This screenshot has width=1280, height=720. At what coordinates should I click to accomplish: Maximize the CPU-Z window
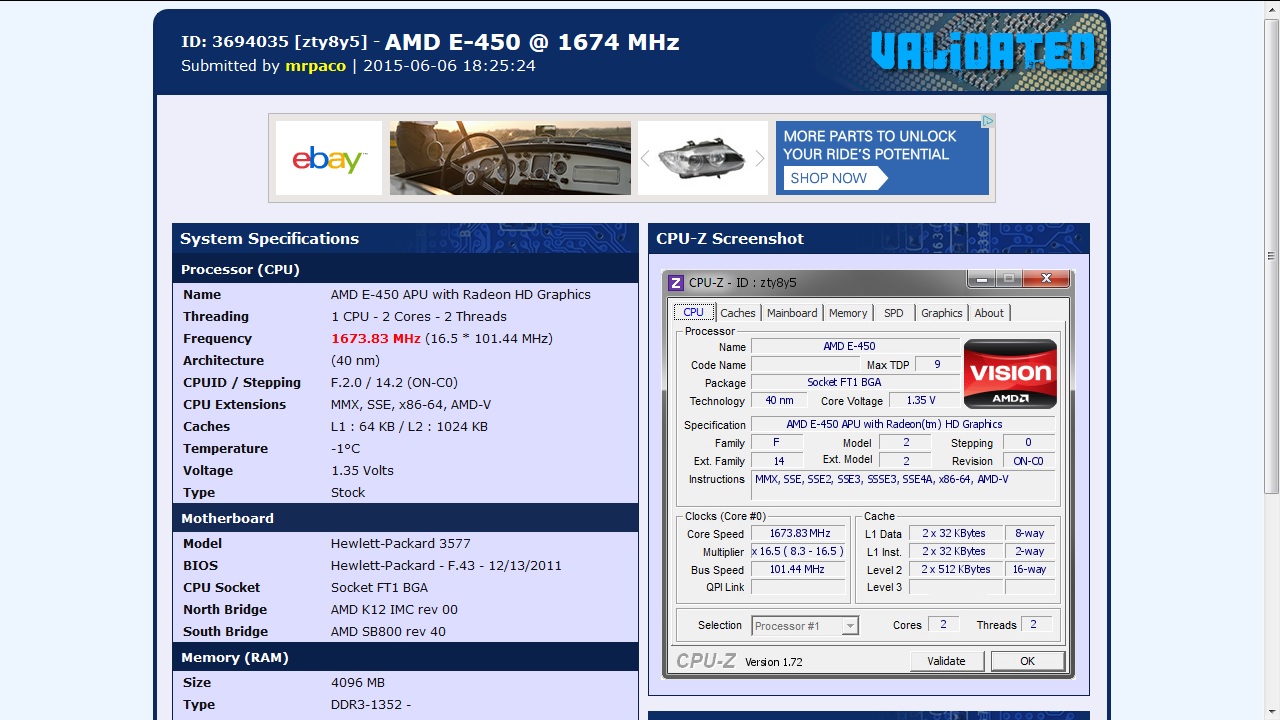(1008, 279)
